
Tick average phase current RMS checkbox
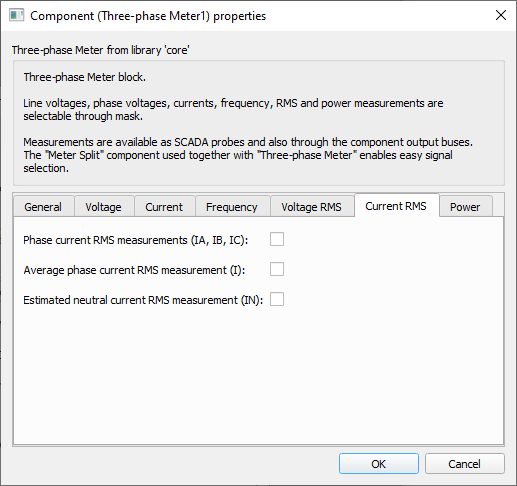pos(277,269)
